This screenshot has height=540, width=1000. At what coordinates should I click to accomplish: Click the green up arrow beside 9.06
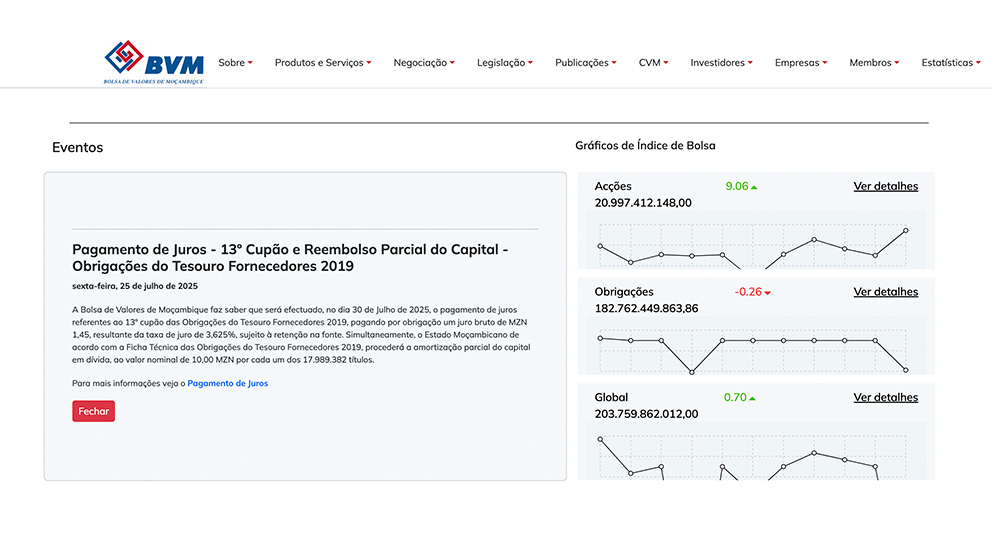click(x=754, y=187)
